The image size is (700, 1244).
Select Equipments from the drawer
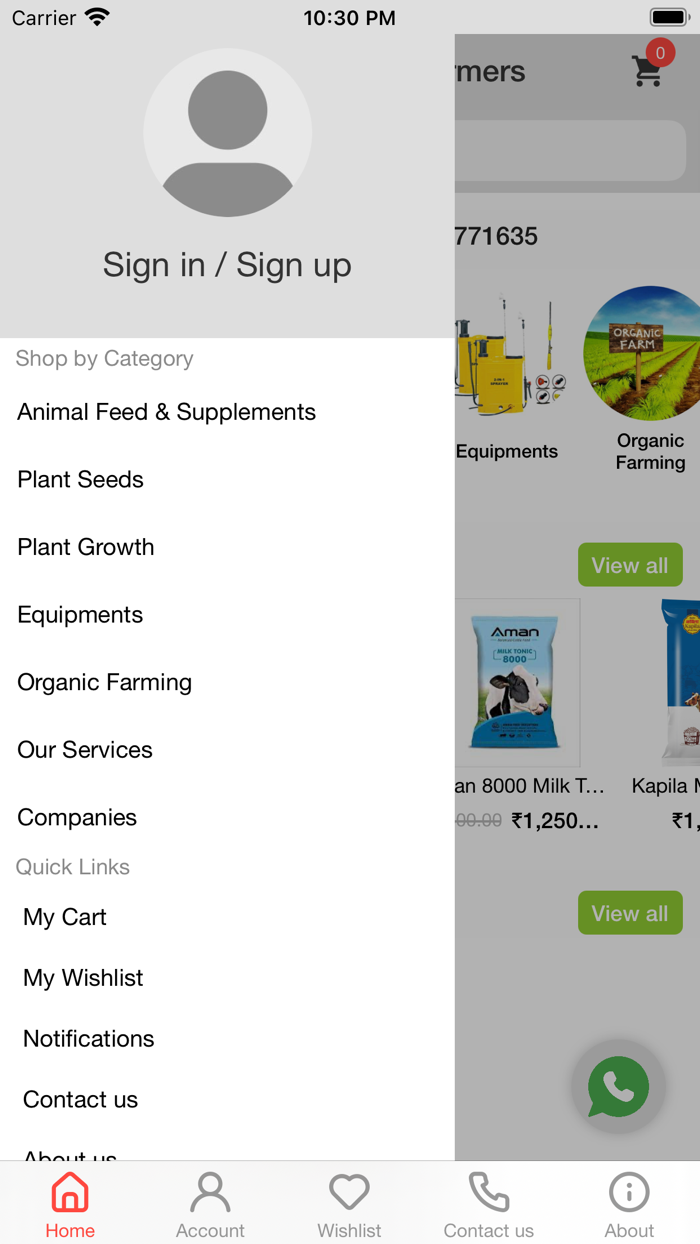(x=80, y=615)
